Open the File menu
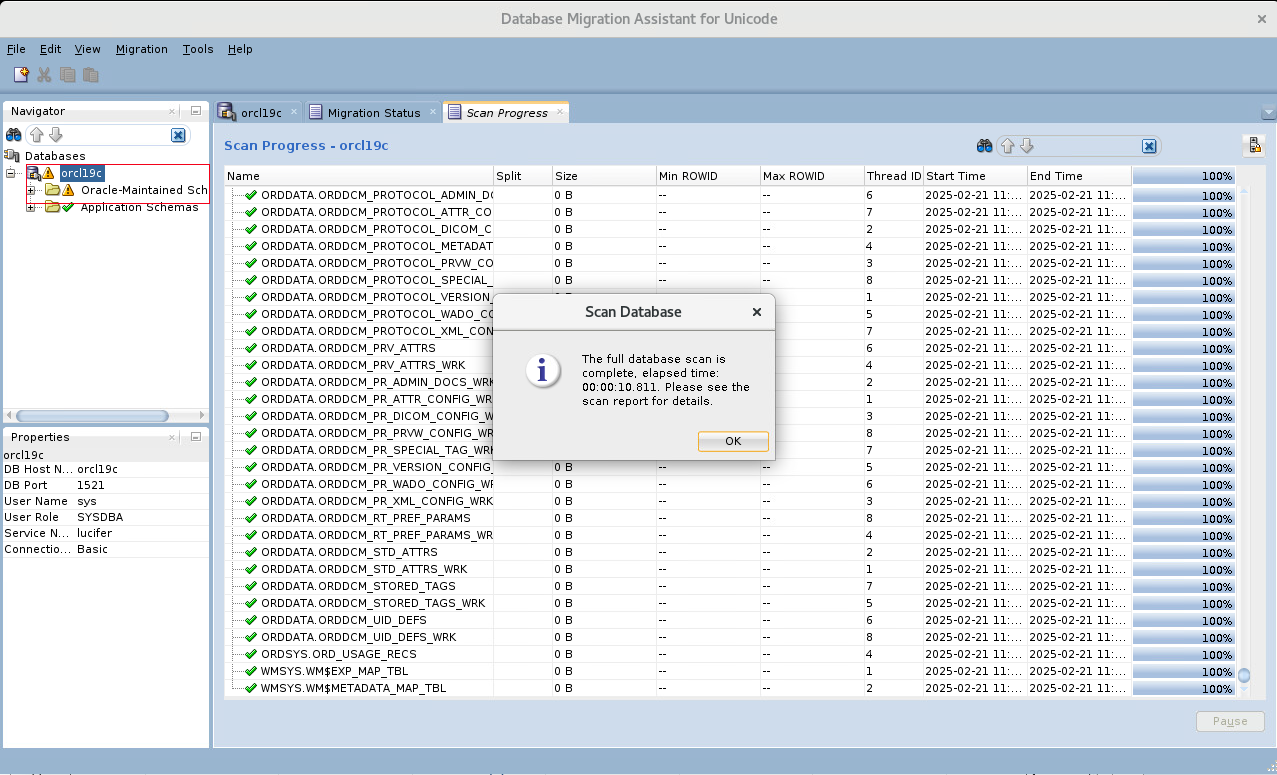The image size is (1277, 775). (16, 49)
